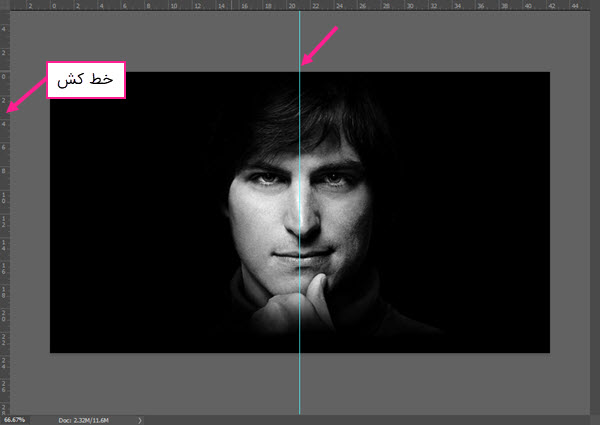Click the zoom level field showing 66.67%

[15, 420]
